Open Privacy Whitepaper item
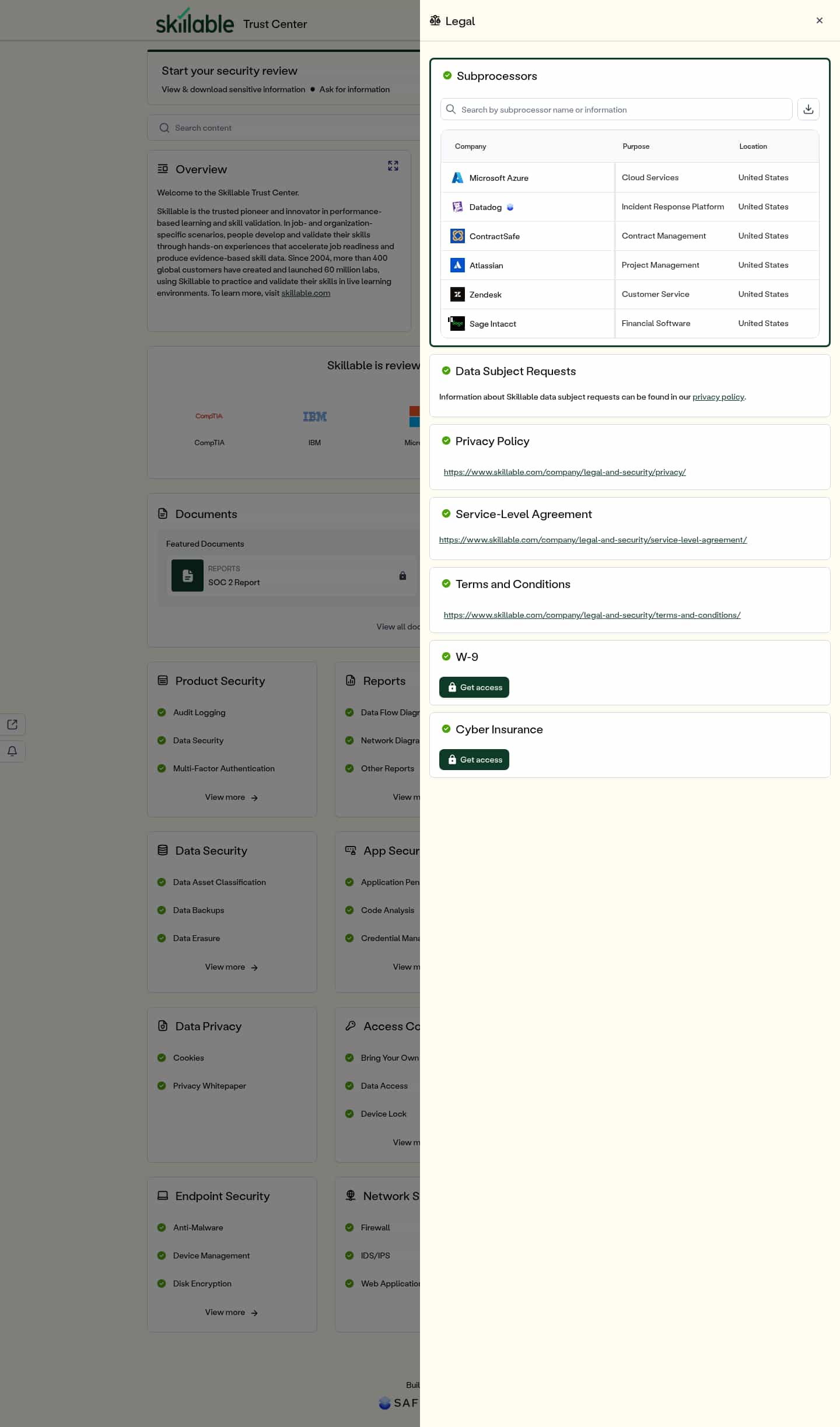 (209, 1086)
